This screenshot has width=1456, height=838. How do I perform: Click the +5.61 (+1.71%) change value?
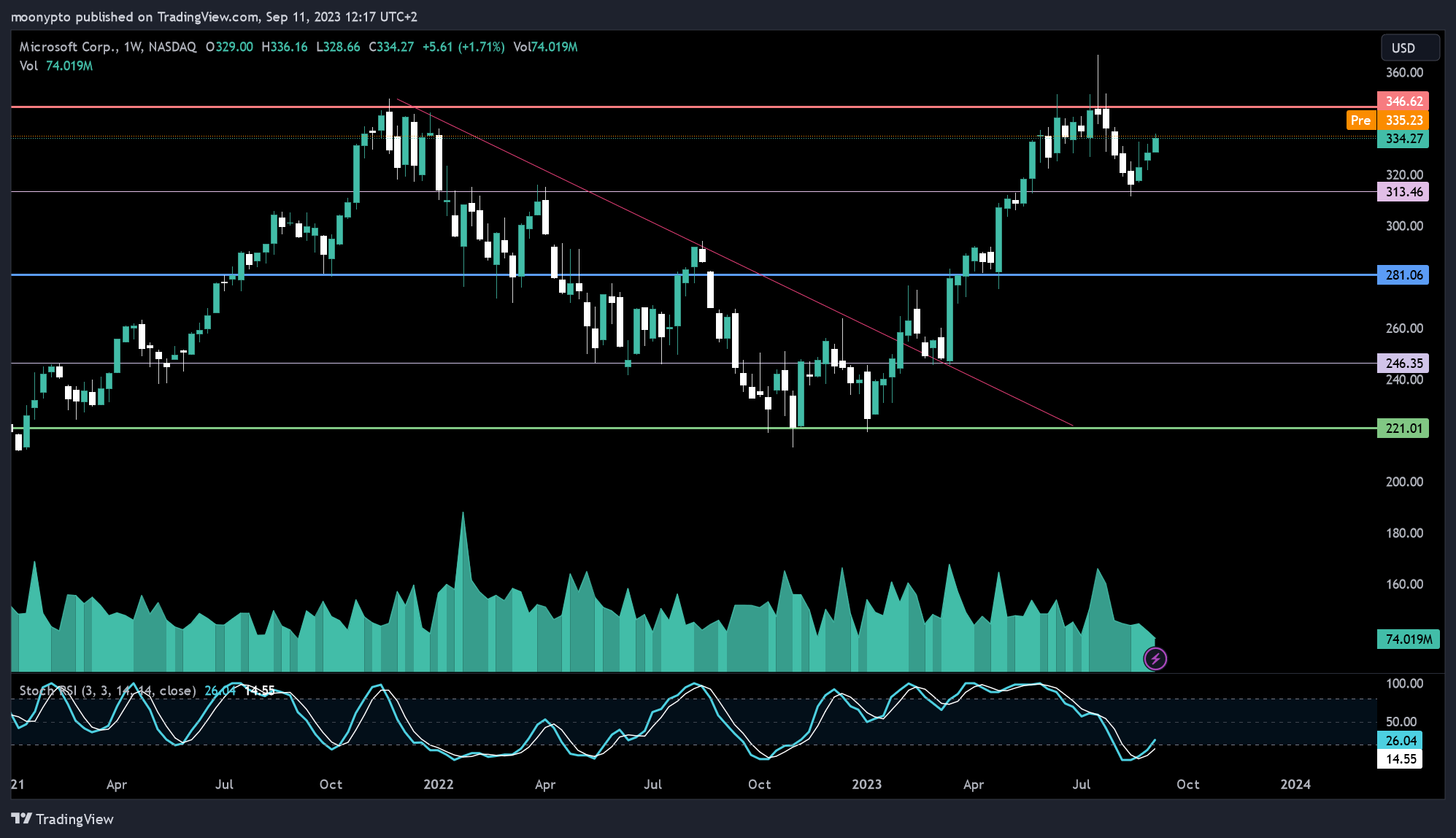click(463, 47)
